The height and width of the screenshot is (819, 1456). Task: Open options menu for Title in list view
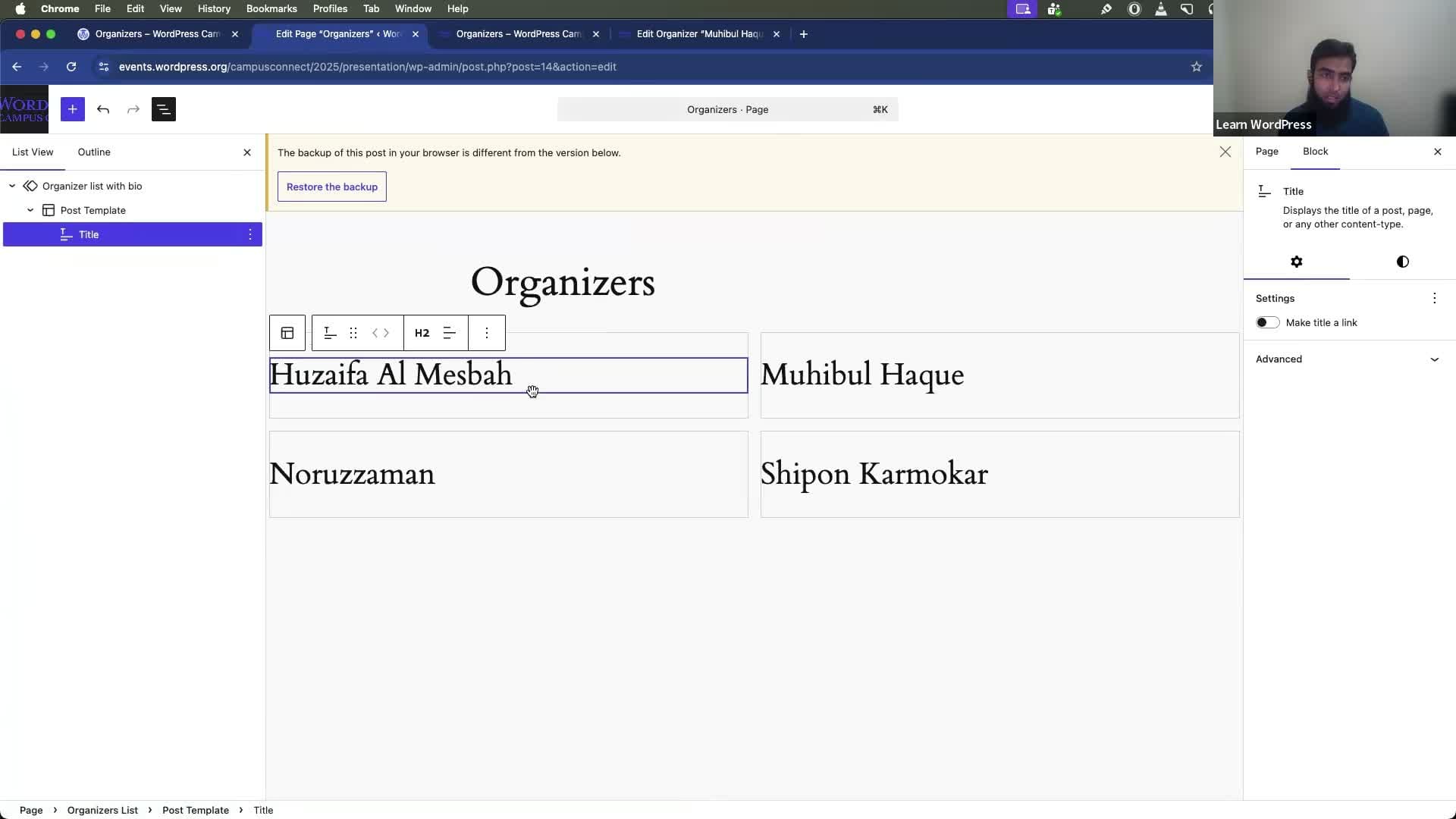pyautogui.click(x=249, y=234)
